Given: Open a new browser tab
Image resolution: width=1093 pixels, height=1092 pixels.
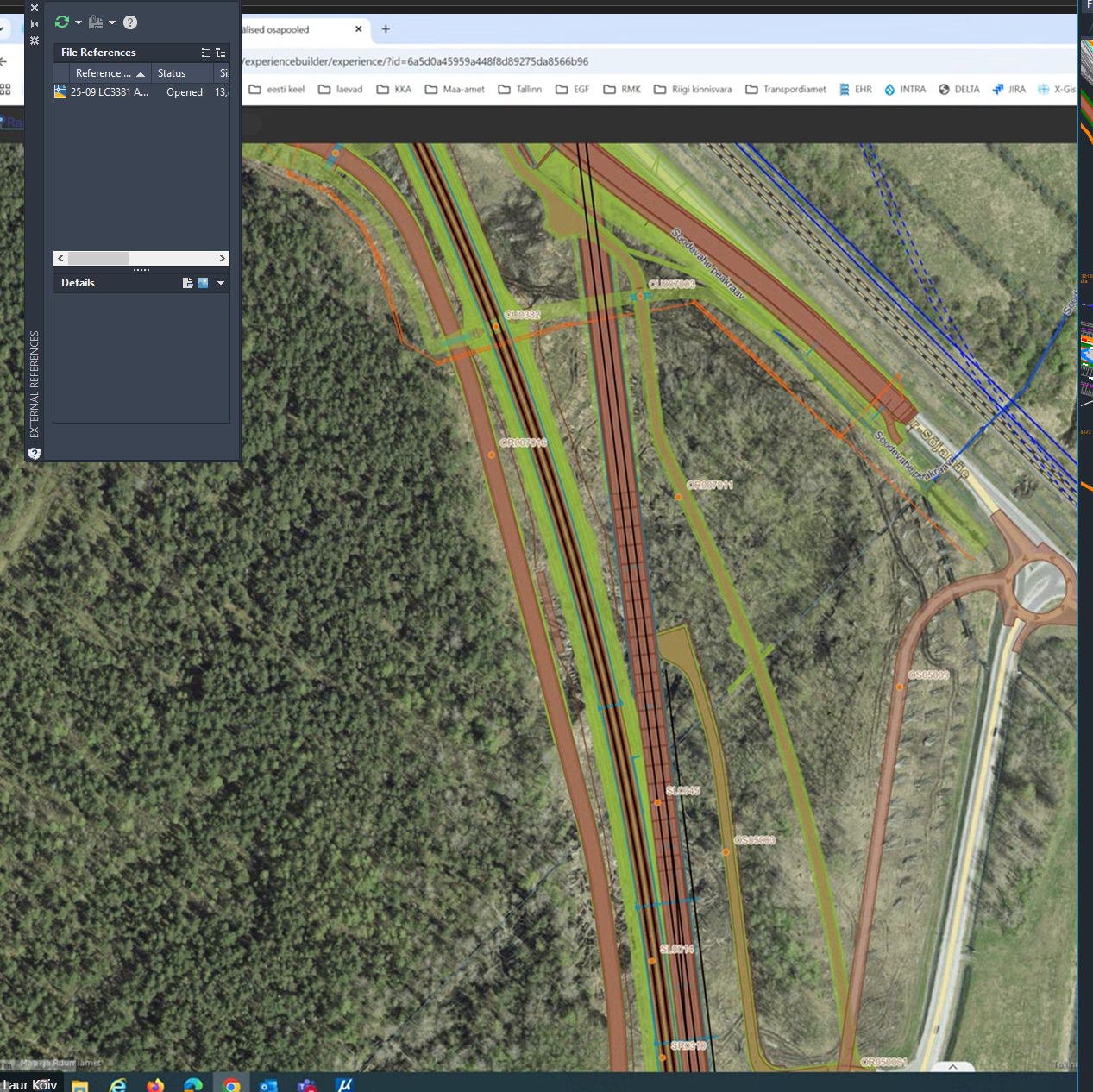Looking at the screenshot, I should (x=386, y=29).
